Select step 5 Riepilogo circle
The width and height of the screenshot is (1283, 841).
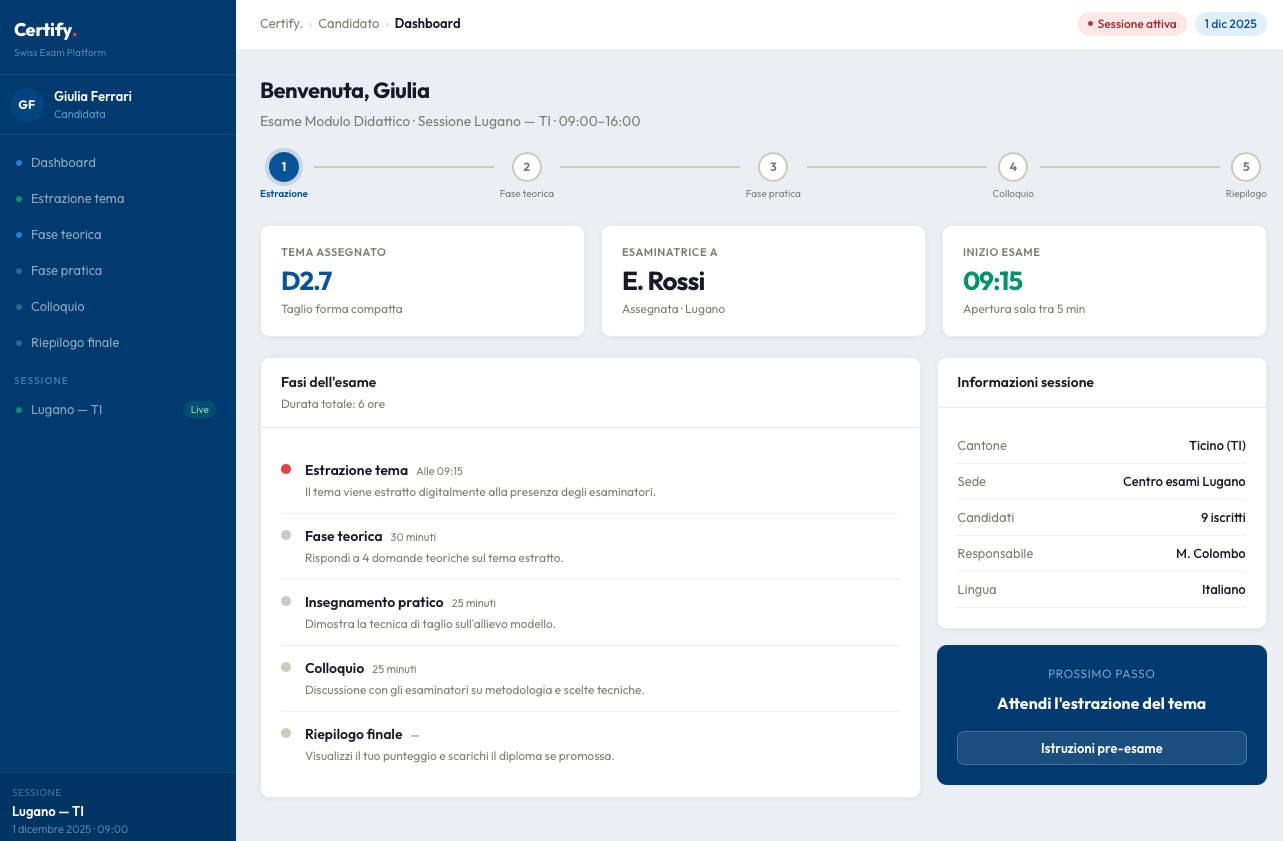pos(1246,166)
